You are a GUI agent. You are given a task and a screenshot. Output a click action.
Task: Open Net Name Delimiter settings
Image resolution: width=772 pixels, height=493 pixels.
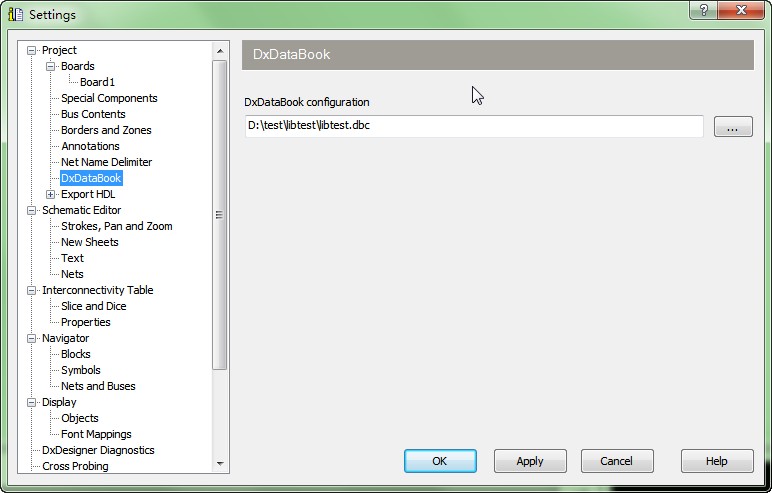(x=106, y=162)
